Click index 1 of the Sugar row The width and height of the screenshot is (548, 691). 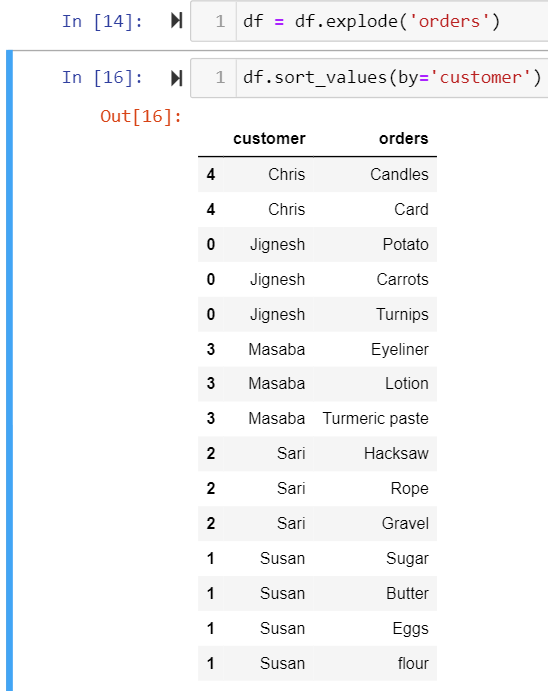click(x=211, y=558)
